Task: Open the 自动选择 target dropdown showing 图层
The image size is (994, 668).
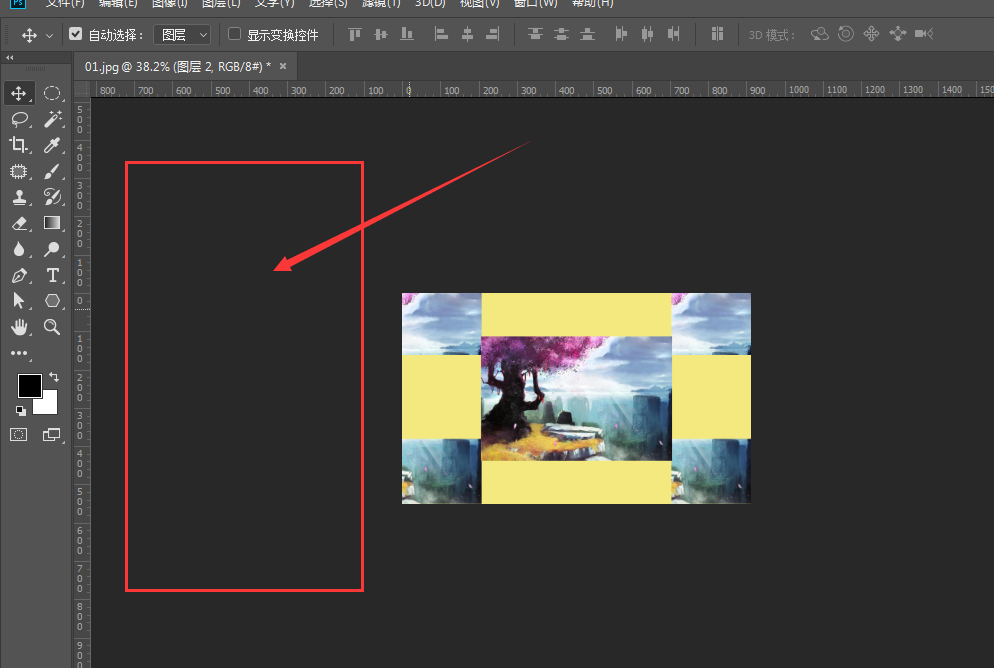Action: tap(181, 33)
